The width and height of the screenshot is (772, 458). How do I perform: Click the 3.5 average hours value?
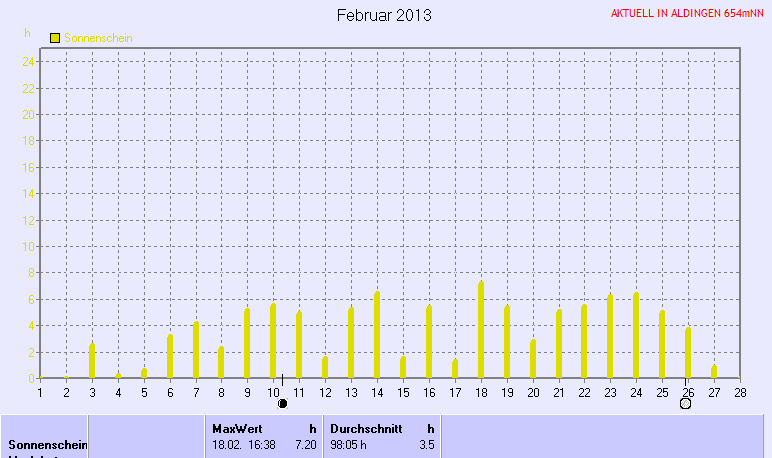[426, 444]
